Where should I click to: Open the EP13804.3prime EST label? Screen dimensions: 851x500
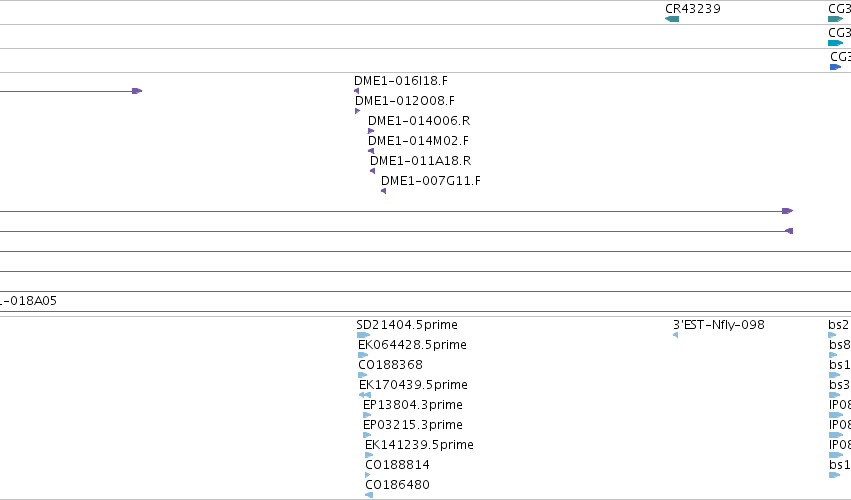tap(413, 405)
